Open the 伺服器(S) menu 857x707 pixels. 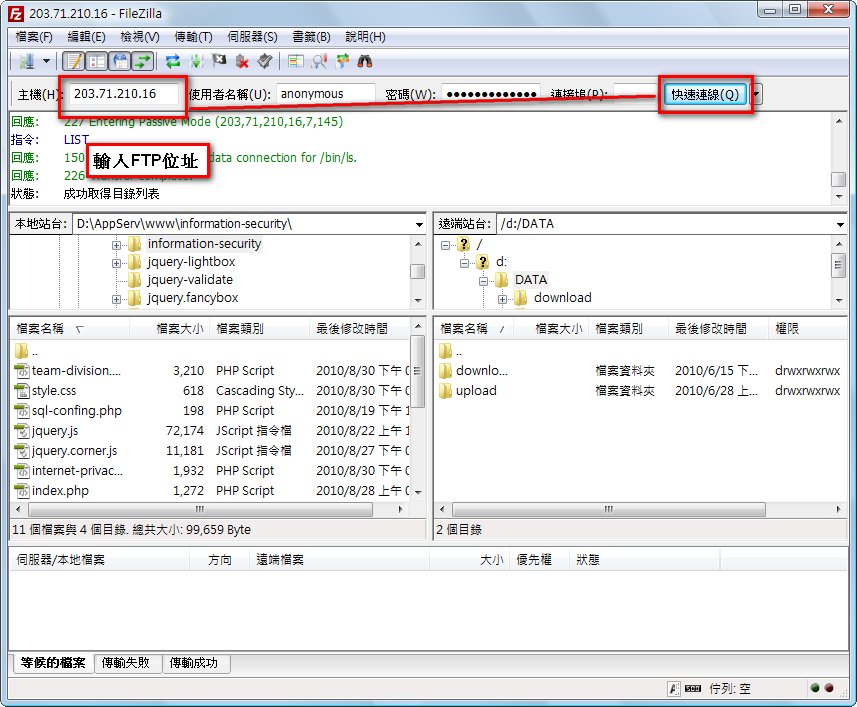(253, 37)
